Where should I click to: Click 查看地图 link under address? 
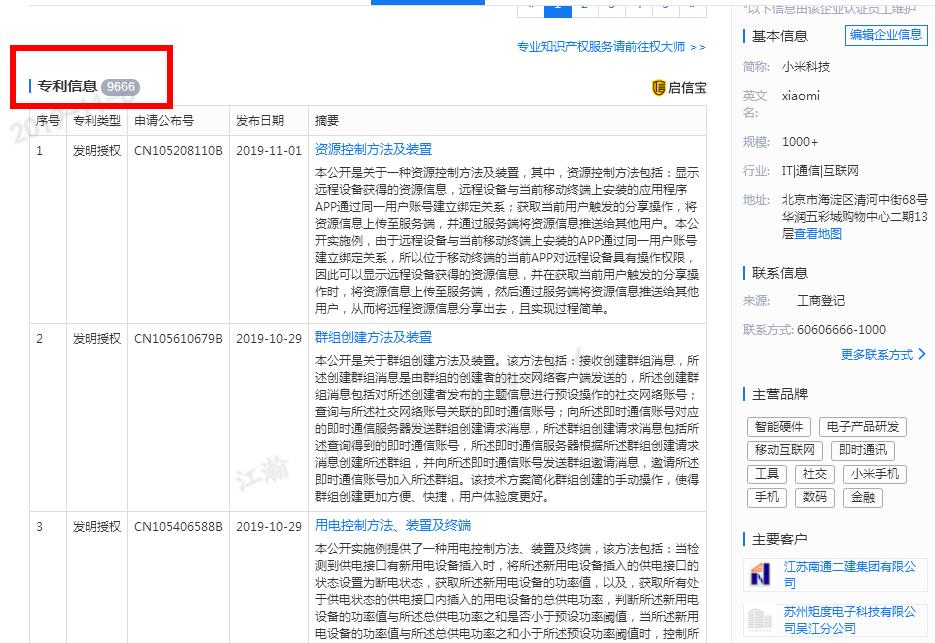[x=818, y=234]
